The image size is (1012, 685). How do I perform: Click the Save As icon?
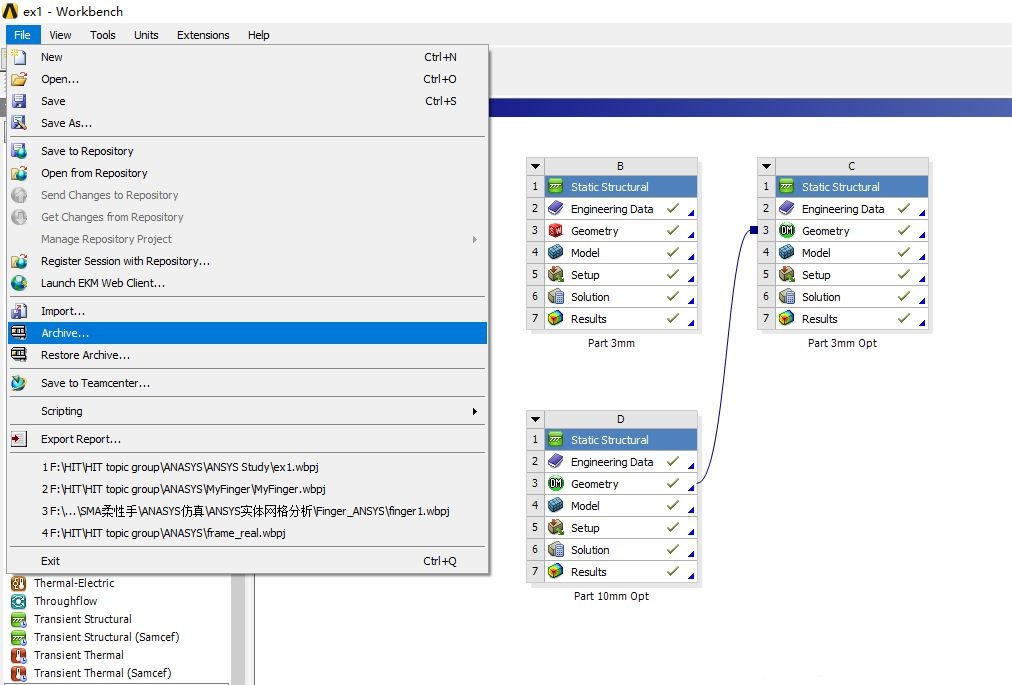pyautogui.click(x=19, y=123)
